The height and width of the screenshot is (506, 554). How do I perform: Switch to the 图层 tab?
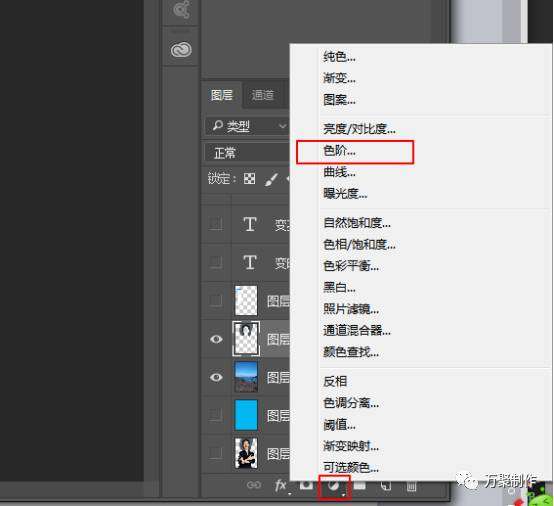coord(222,95)
